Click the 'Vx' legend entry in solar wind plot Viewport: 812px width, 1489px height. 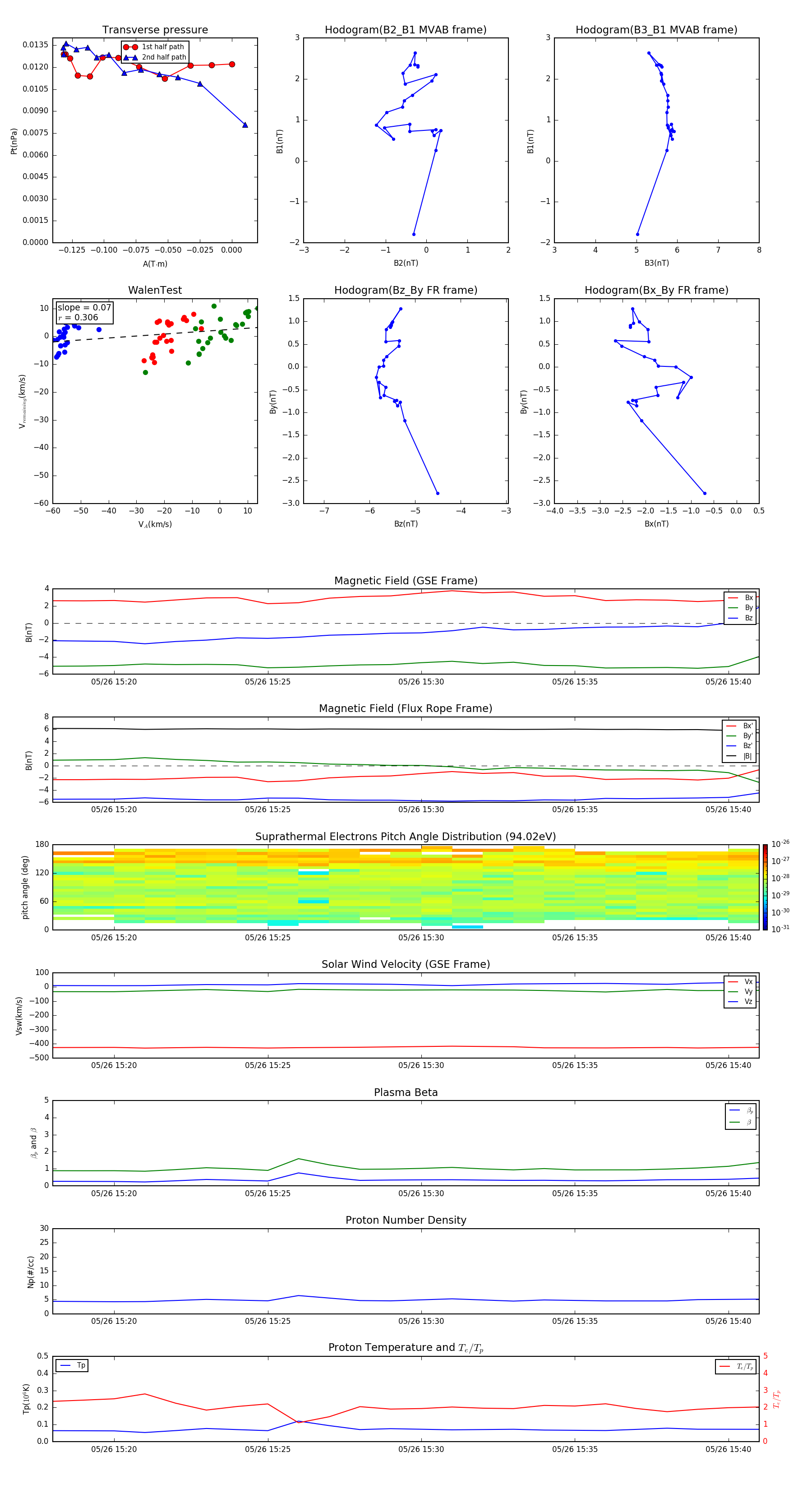click(740, 981)
